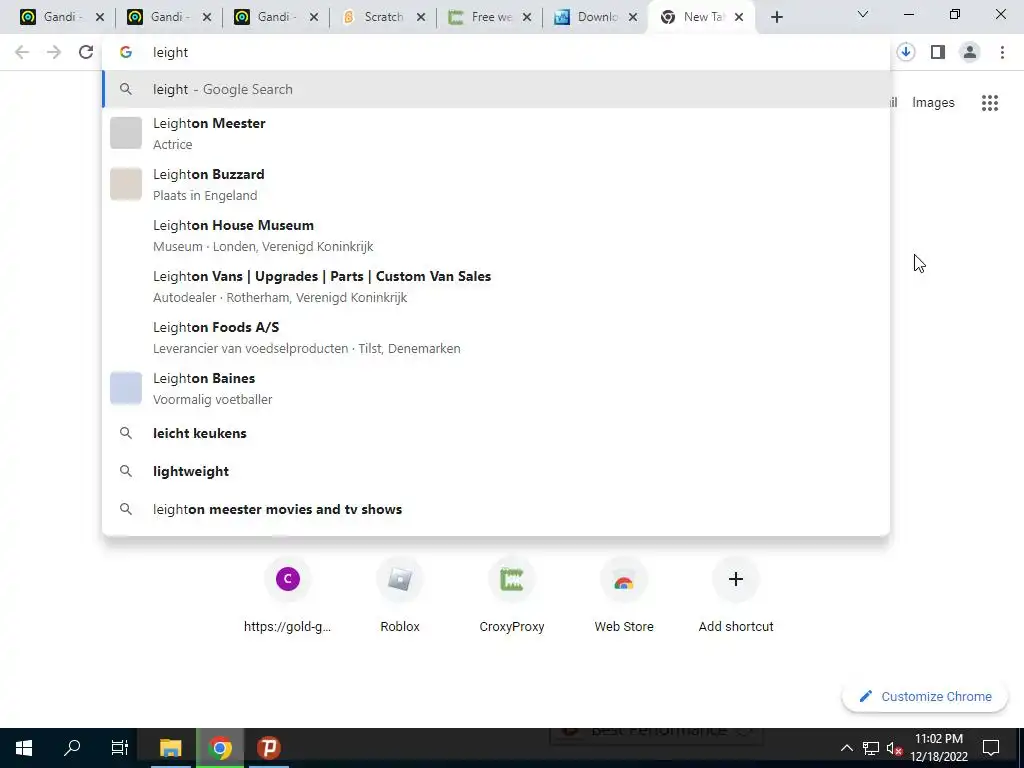Click the address bar with 'leight'
This screenshot has width=1024, height=768.
click(x=496, y=52)
